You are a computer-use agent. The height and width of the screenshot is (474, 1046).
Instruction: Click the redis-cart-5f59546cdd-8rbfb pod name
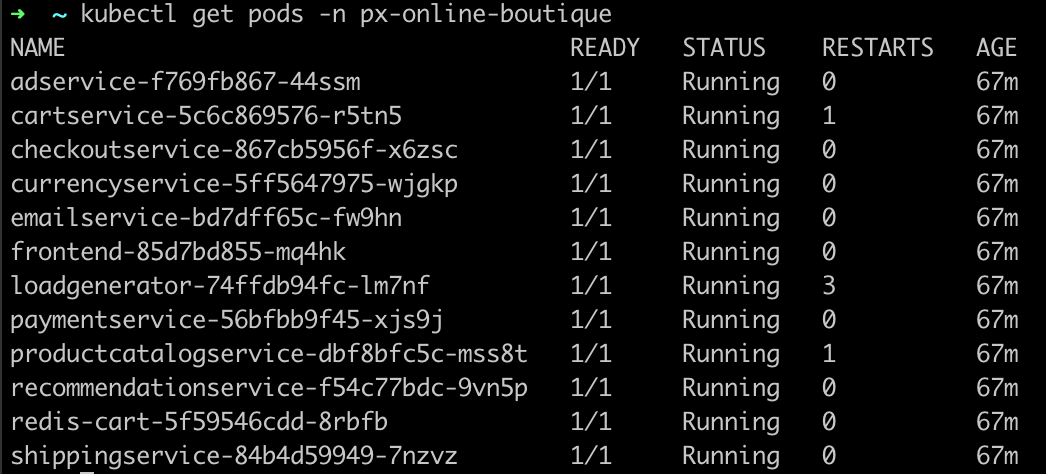tap(200, 422)
